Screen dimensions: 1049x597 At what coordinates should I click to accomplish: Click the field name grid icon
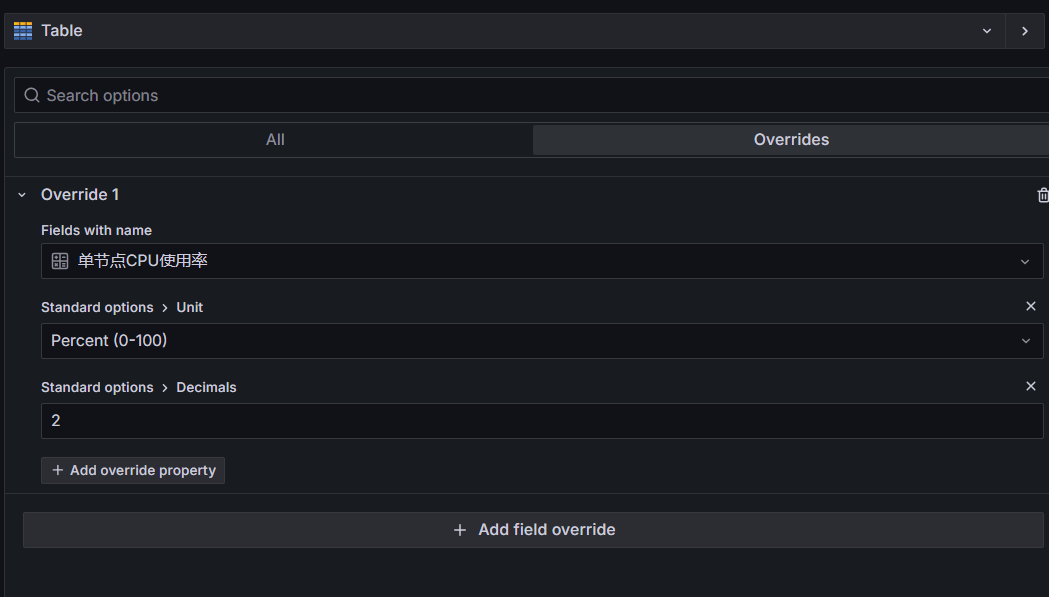(60, 261)
